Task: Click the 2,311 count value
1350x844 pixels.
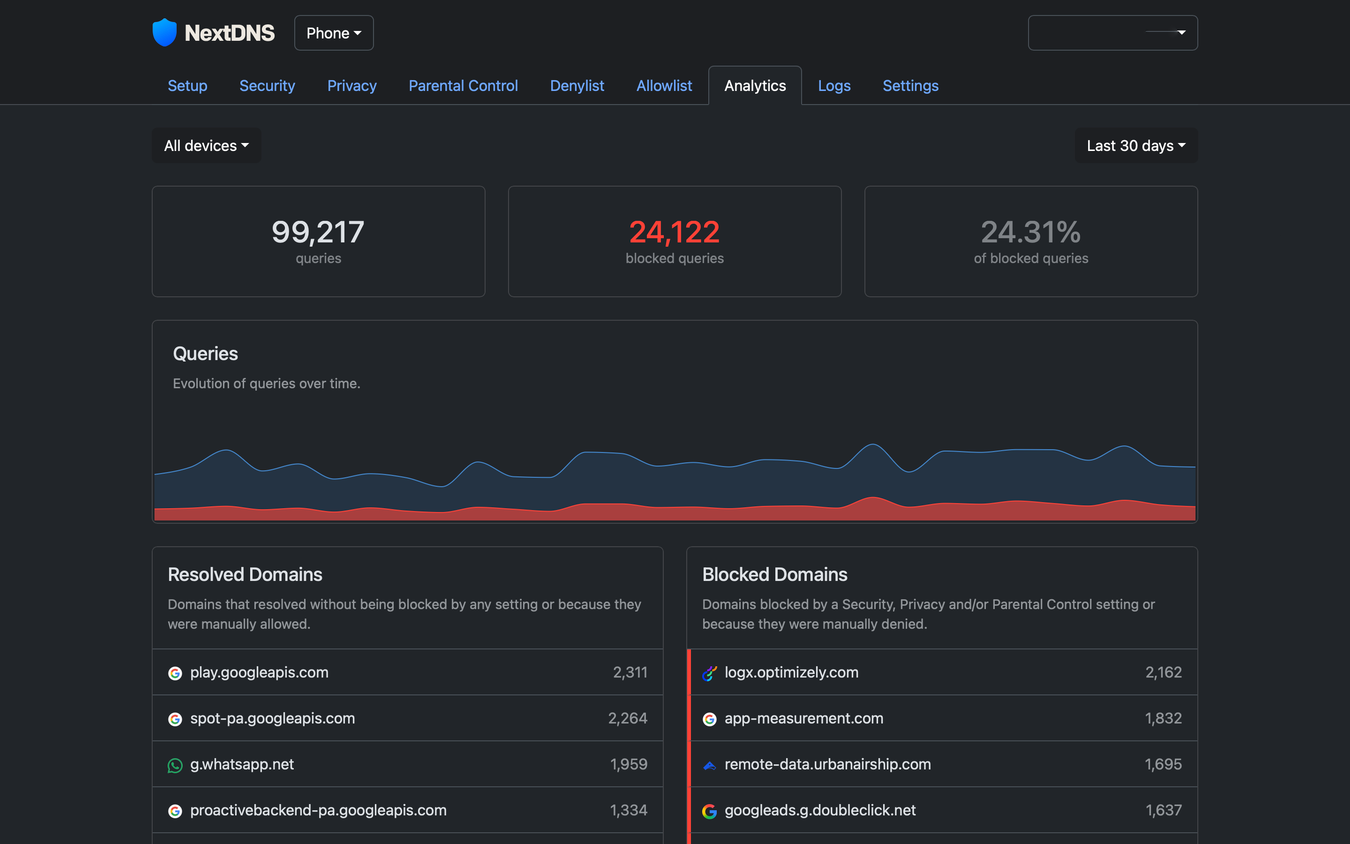Action: click(630, 673)
